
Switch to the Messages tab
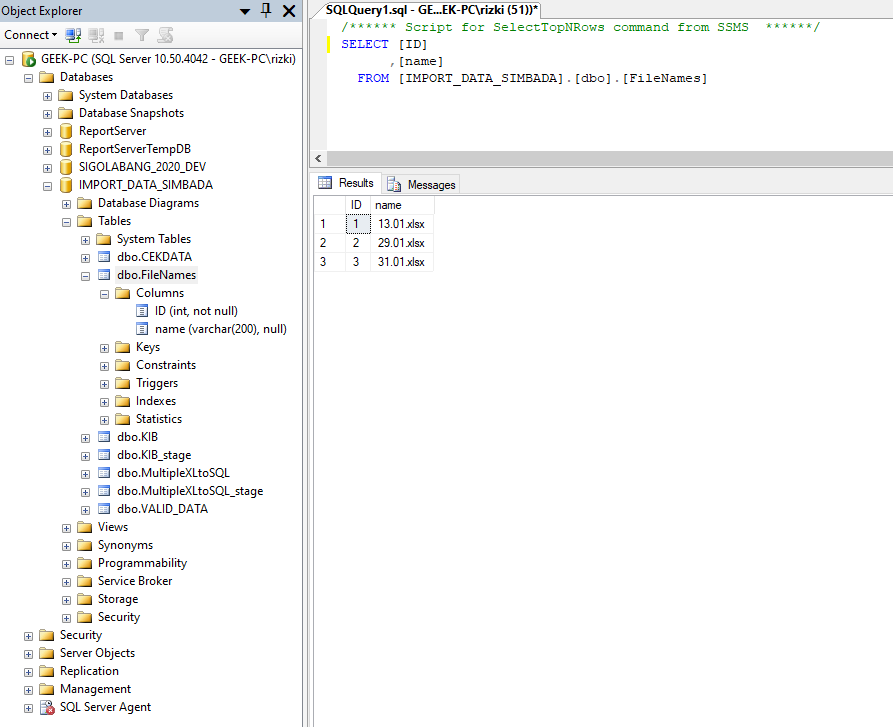pyautogui.click(x=421, y=184)
